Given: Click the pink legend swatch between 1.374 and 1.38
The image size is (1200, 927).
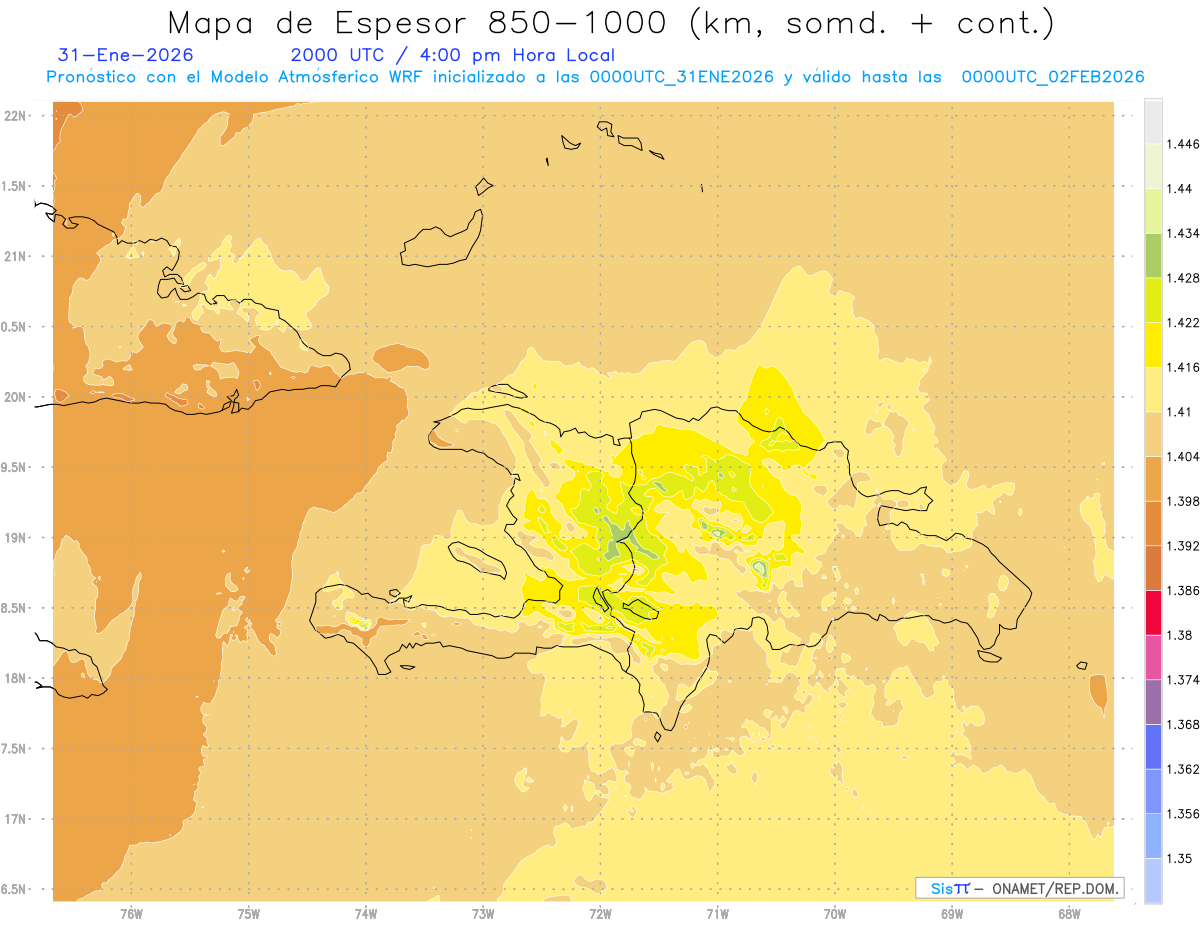Looking at the screenshot, I should (x=1153, y=657).
